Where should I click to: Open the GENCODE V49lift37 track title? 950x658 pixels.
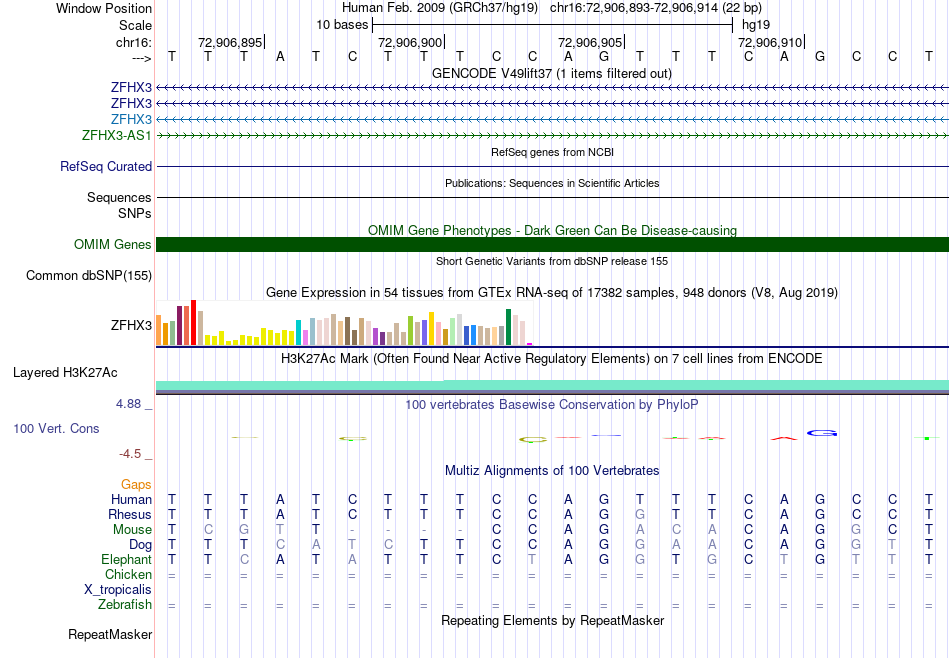pyautogui.click(x=552, y=73)
